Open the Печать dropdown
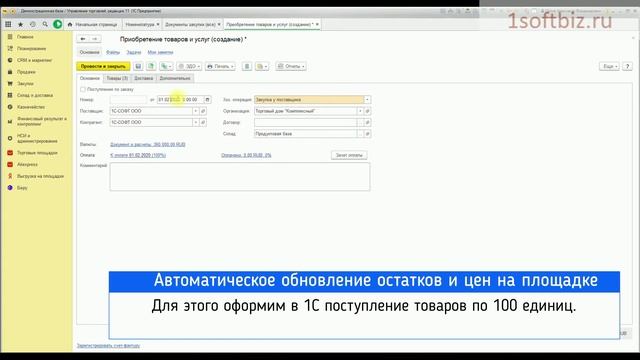This screenshot has width=640, height=360. point(220,66)
